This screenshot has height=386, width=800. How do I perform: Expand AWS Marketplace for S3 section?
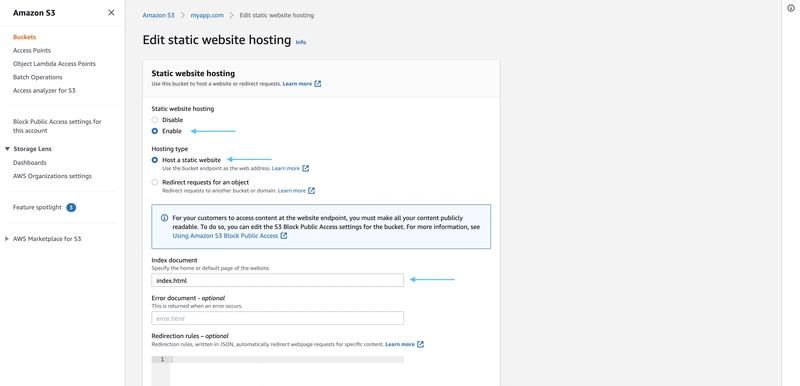click(x=7, y=239)
